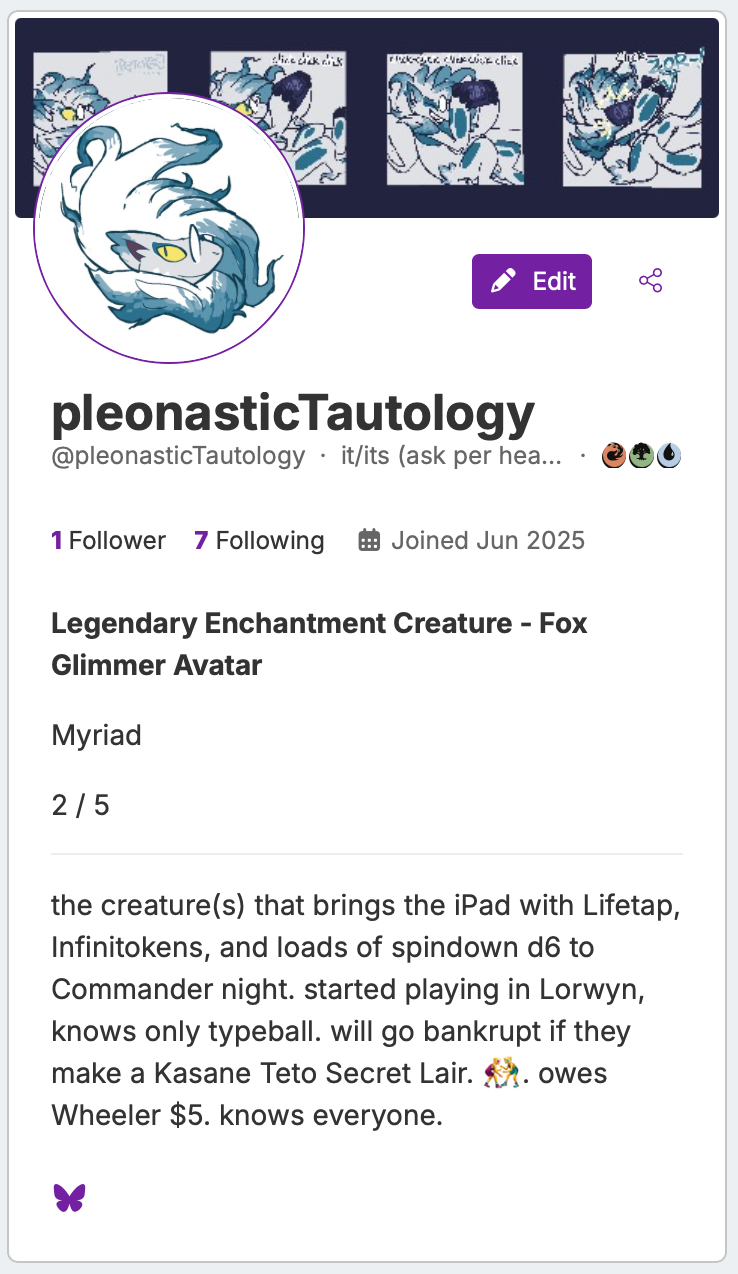The image size is (738, 1274).
Task: Open the 1 Follower list
Action: pyautogui.click(x=108, y=541)
